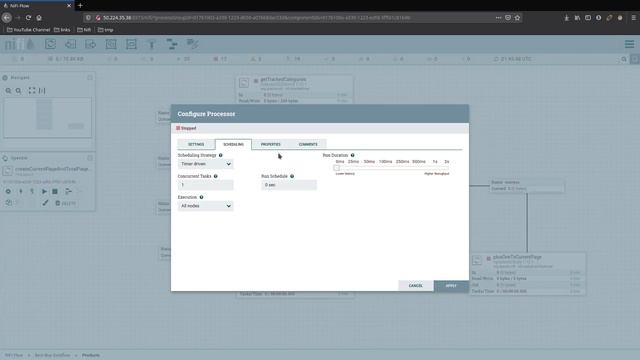Open Concurrent Tasks help icon
The image size is (640, 360).
(x=216, y=176)
